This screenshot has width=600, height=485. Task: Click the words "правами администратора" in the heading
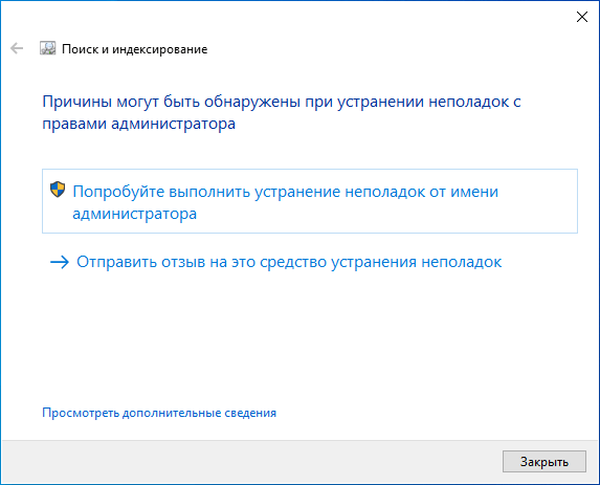pyautogui.click(x=138, y=124)
